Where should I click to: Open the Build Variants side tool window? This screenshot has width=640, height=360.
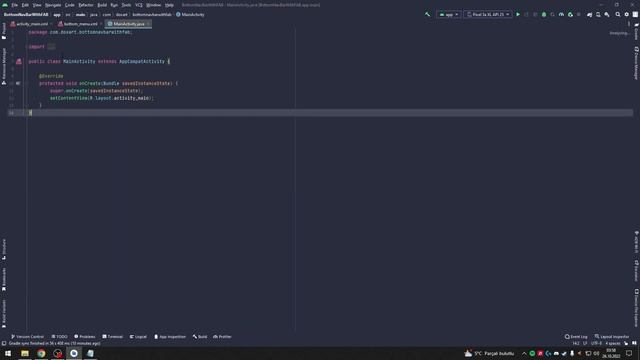[x=4, y=313]
